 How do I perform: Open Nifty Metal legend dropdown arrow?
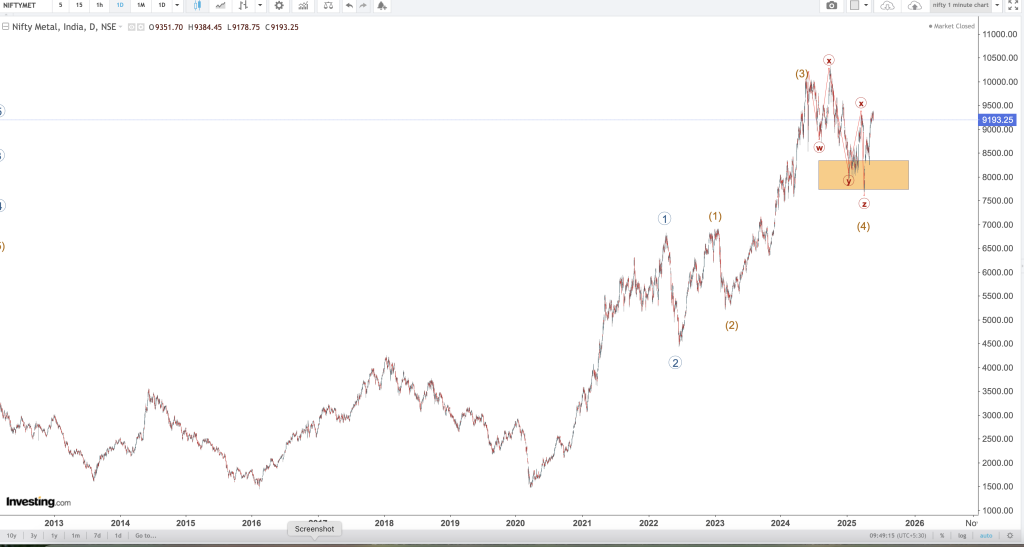[x=120, y=27]
